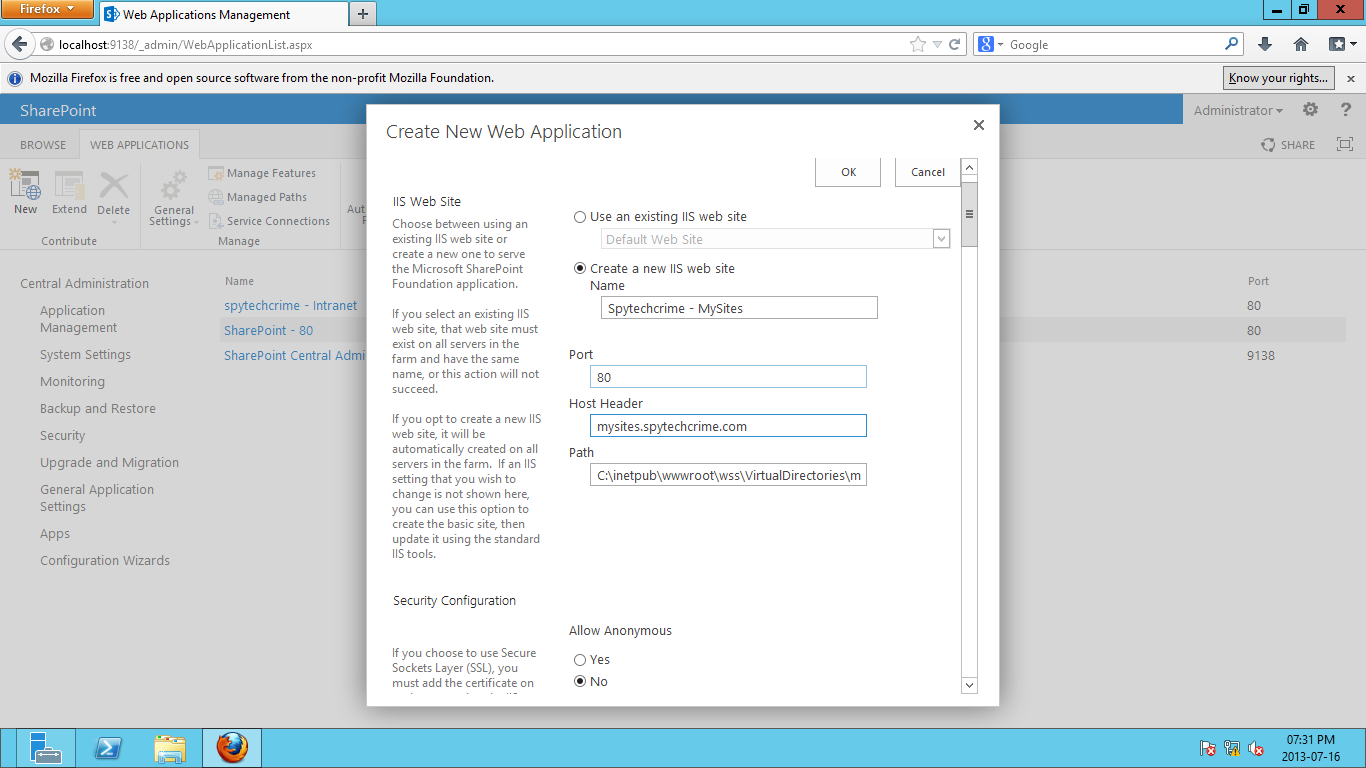Open the address bar history dropdown arrow
This screenshot has height=768, width=1366.
tap(937, 44)
